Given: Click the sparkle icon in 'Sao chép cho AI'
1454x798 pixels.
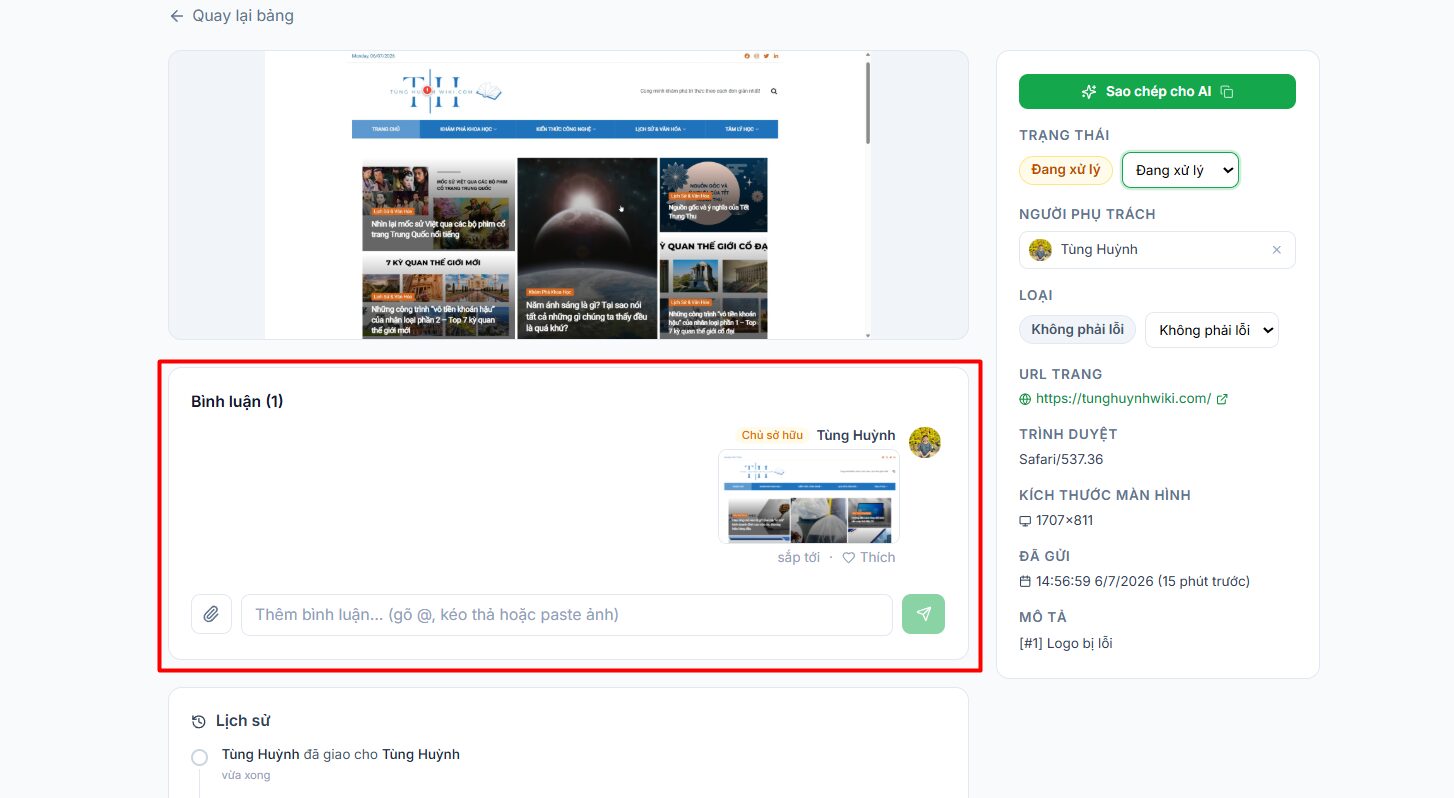Looking at the screenshot, I should (x=1089, y=92).
